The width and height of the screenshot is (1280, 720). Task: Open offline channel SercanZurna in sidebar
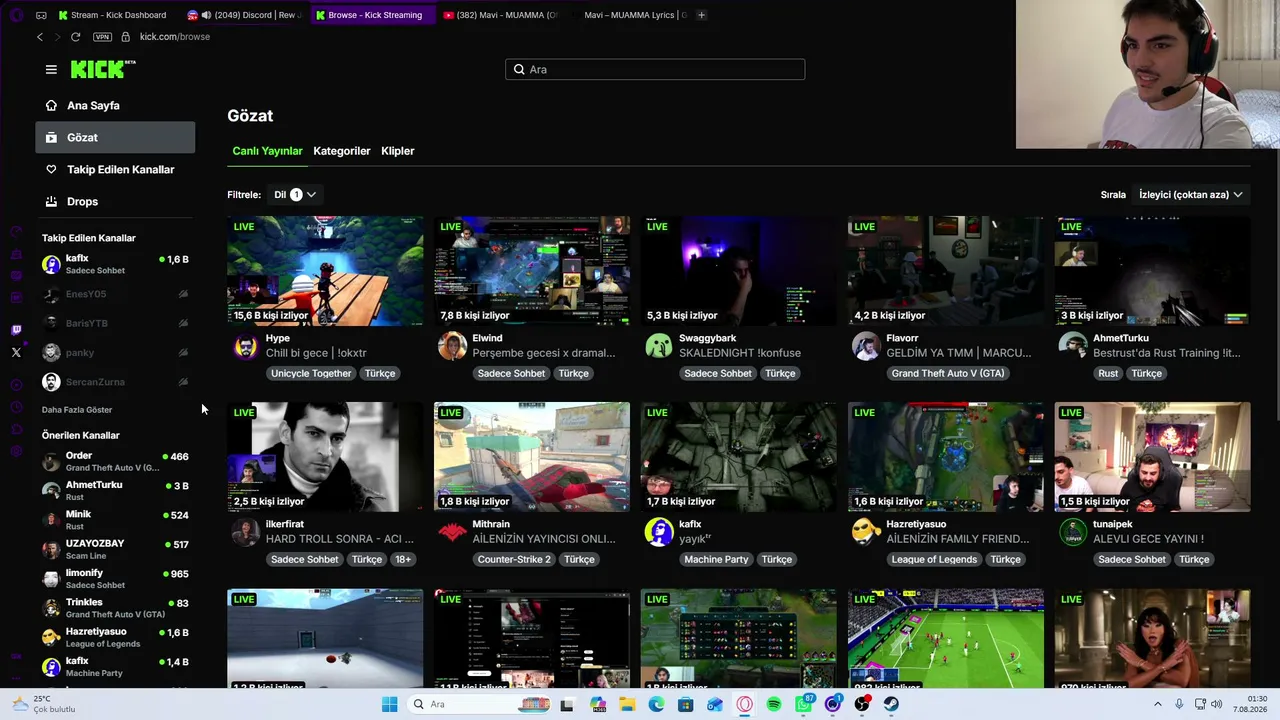tap(115, 382)
